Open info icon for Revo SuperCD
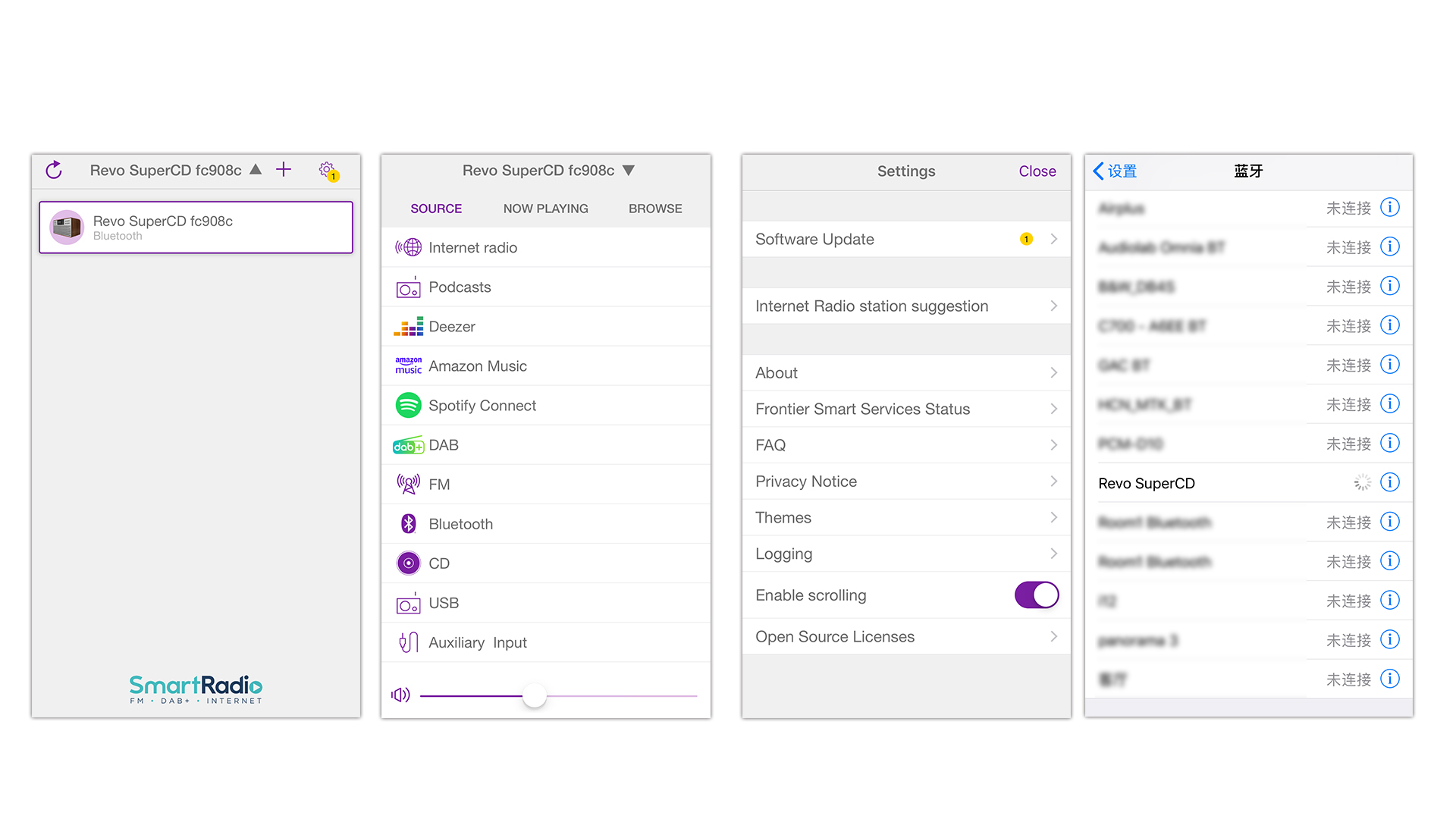This screenshot has width=1456, height=819. coord(1390,482)
